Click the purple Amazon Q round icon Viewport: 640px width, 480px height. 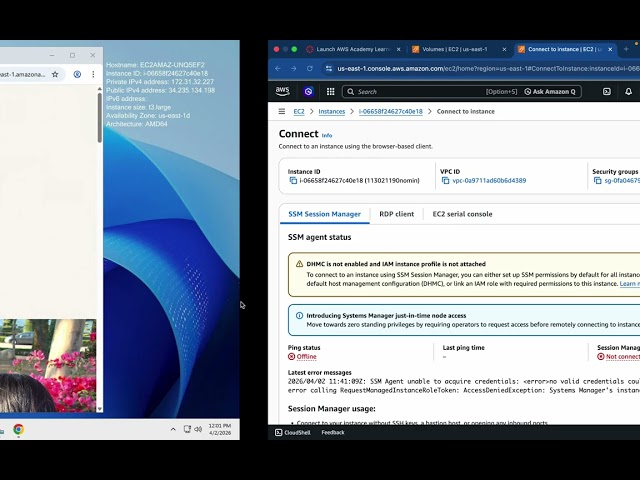click(x=309, y=91)
